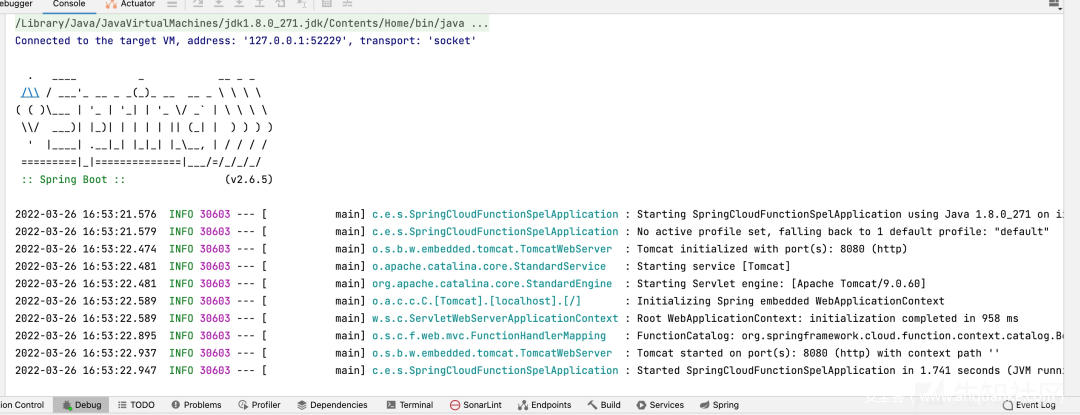Click the '(v2.6.5)' version text
The height and width of the screenshot is (415, 1080).
pos(249,180)
